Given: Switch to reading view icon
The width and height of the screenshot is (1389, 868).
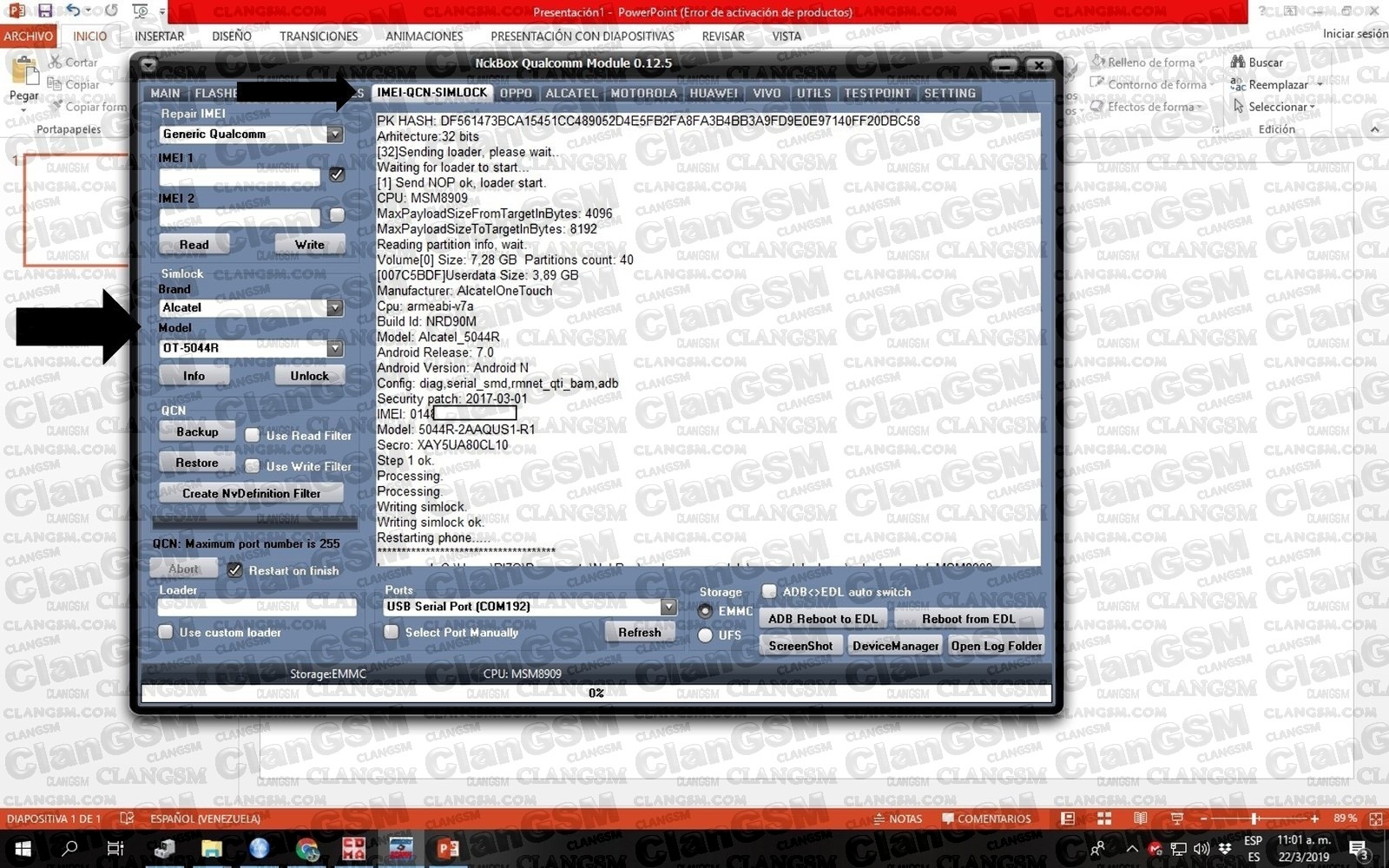Looking at the screenshot, I should coord(1141,819).
